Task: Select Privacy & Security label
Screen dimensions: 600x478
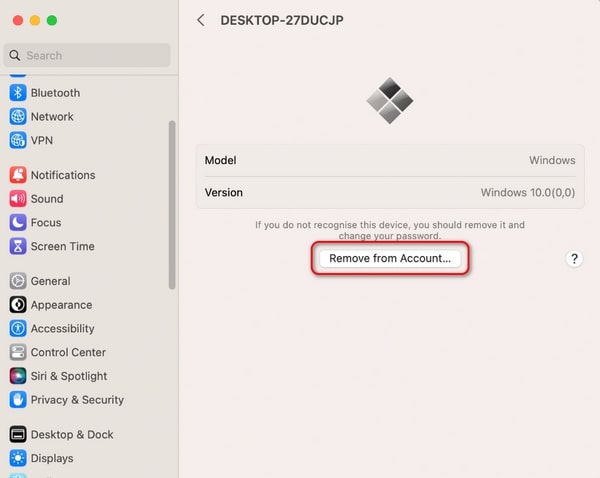Action: click(x=77, y=400)
